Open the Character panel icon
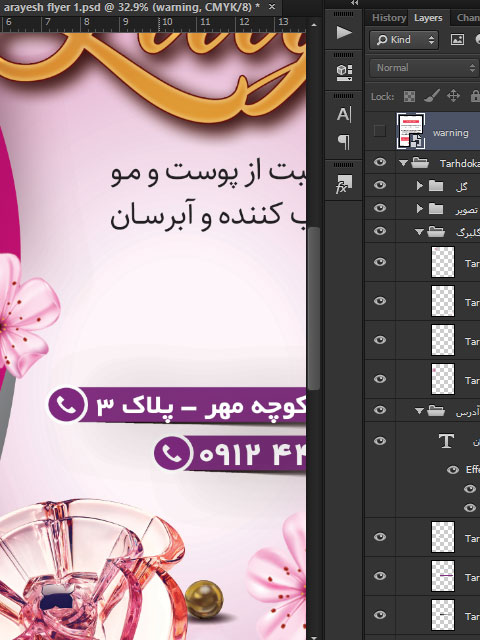Image resolution: width=480 pixels, height=640 pixels. coord(344,115)
